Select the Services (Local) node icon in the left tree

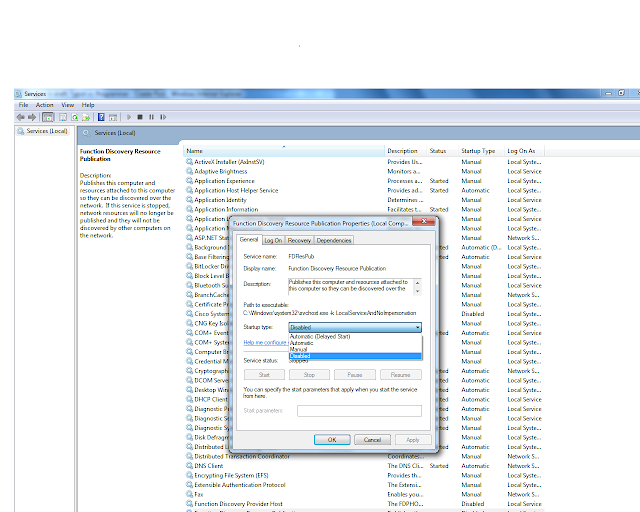pyautogui.click(x=20, y=131)
